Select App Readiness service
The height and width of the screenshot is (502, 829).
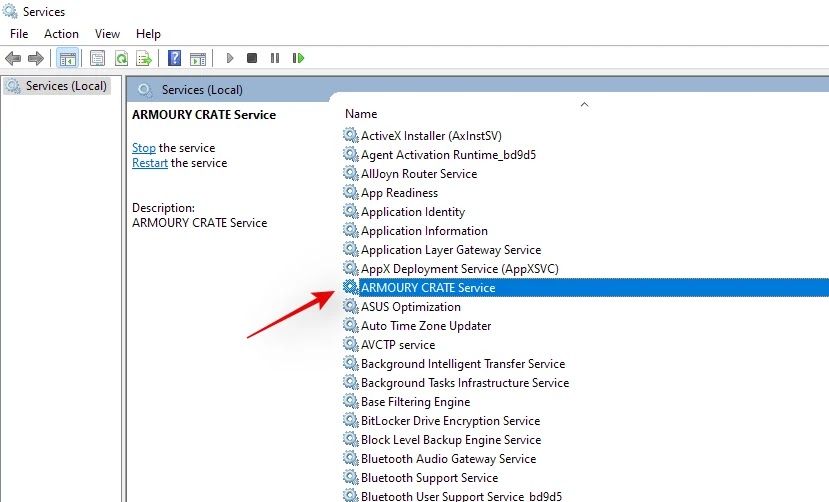[x=399, y=193]
